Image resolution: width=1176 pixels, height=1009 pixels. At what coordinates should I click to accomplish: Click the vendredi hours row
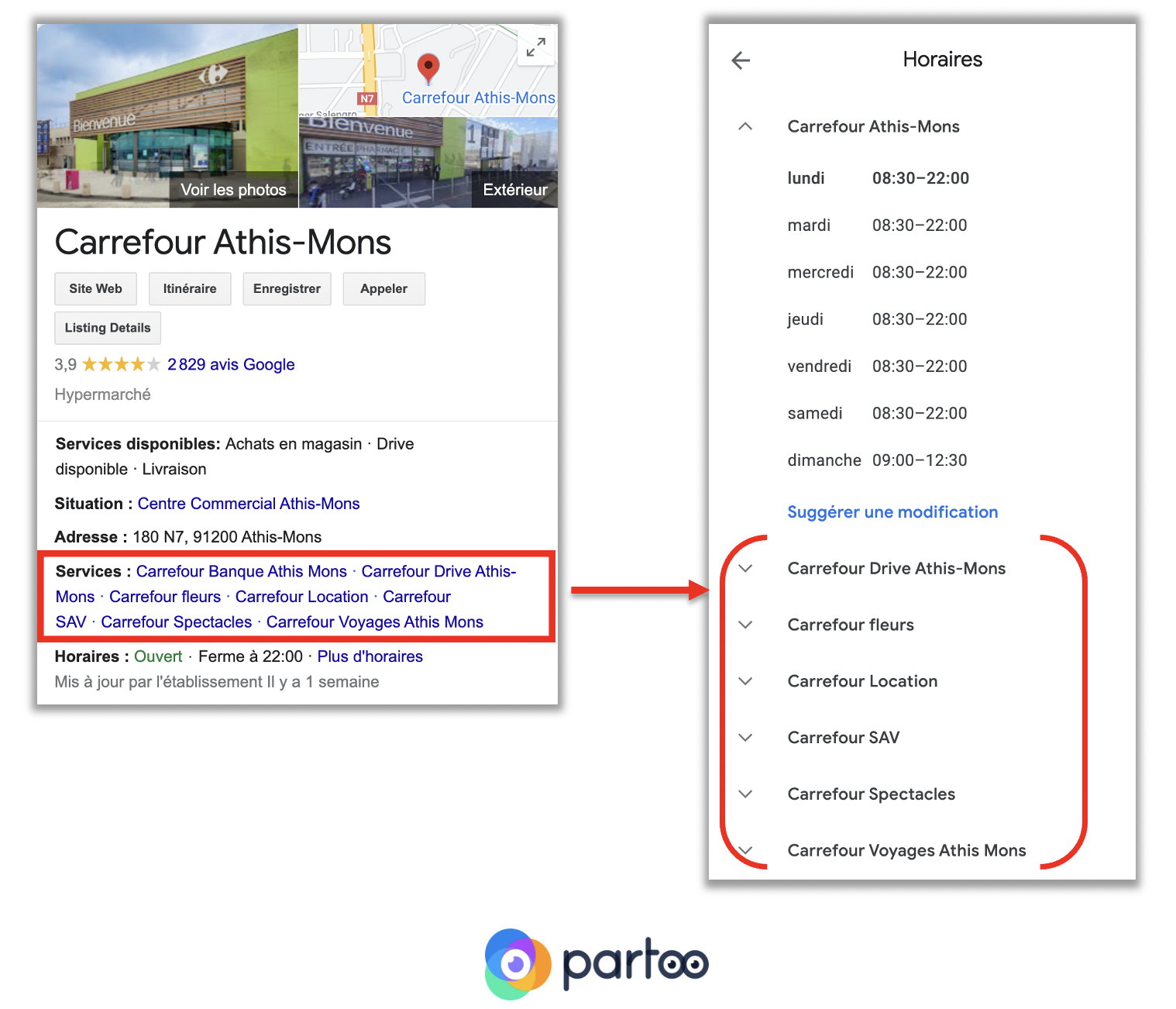tap(878, 367)
